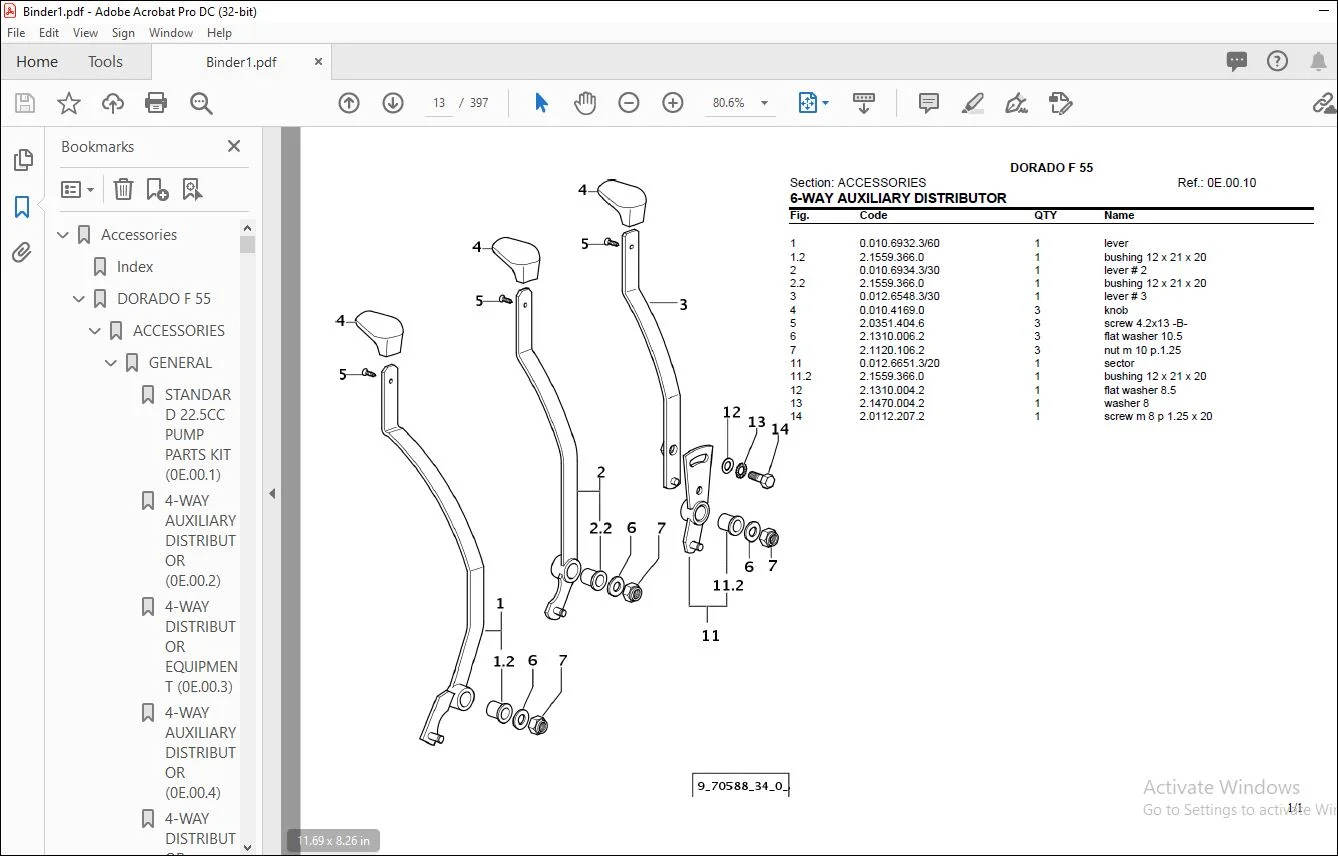The height and width of the screenshot is (856, 1338).
Task: Open STANDARD 22.5CC PUMP PARTS KIT bookmark
Action: click(199, 435)
